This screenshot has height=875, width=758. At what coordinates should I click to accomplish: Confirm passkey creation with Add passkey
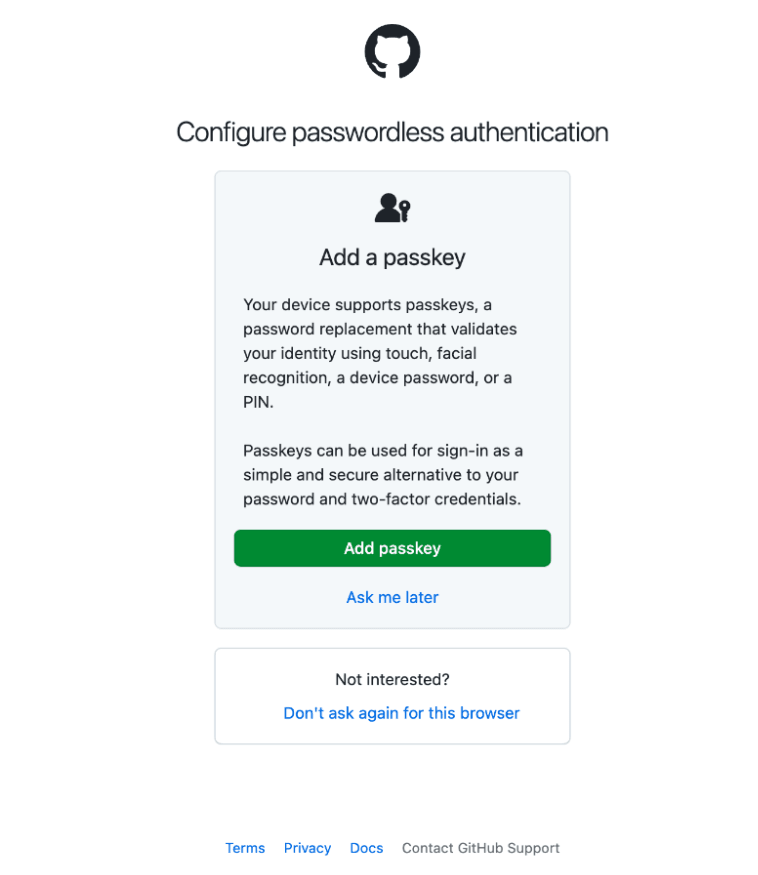point(392,548)
